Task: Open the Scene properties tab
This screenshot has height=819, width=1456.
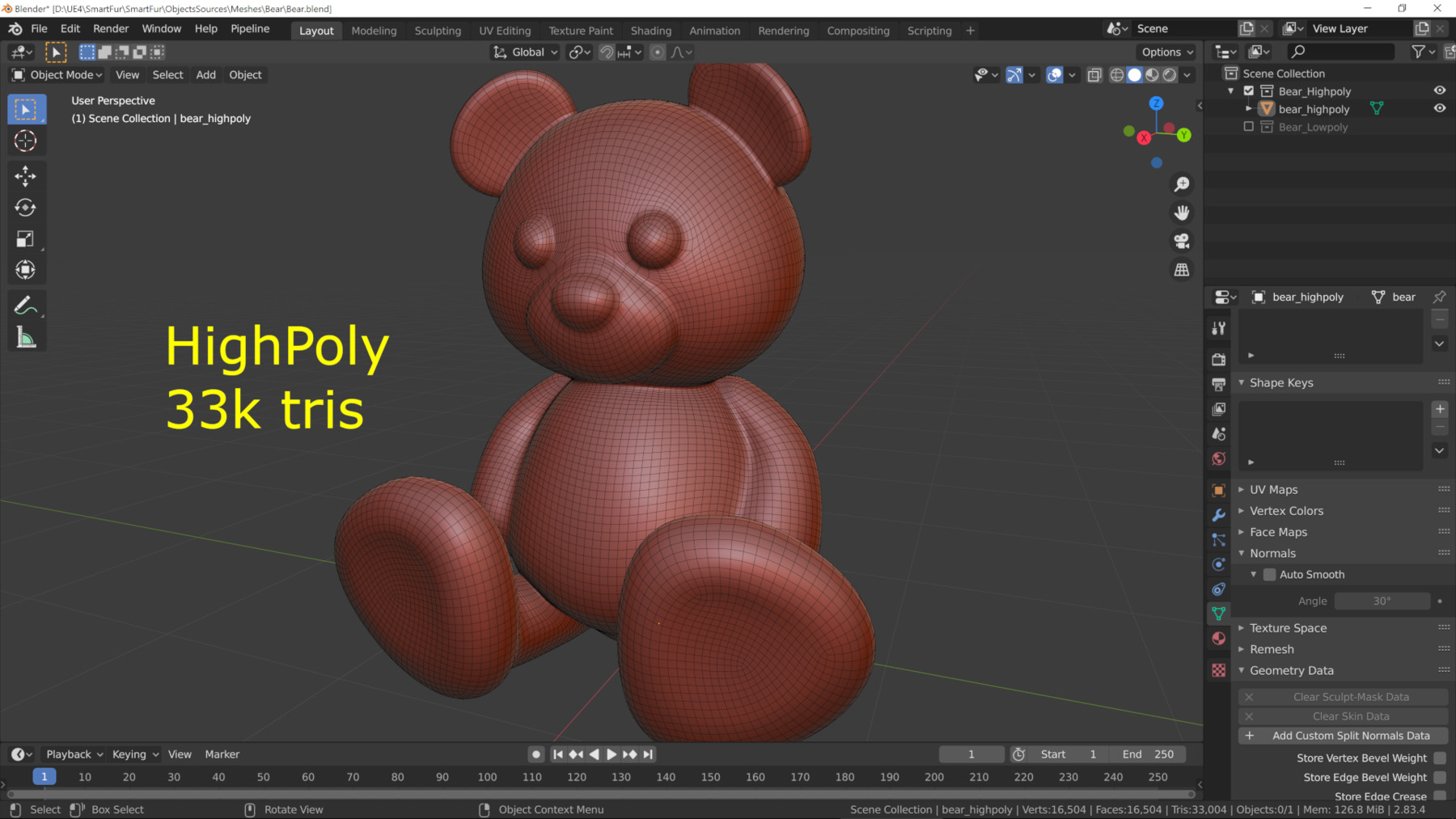Action: pos(1219,434)
